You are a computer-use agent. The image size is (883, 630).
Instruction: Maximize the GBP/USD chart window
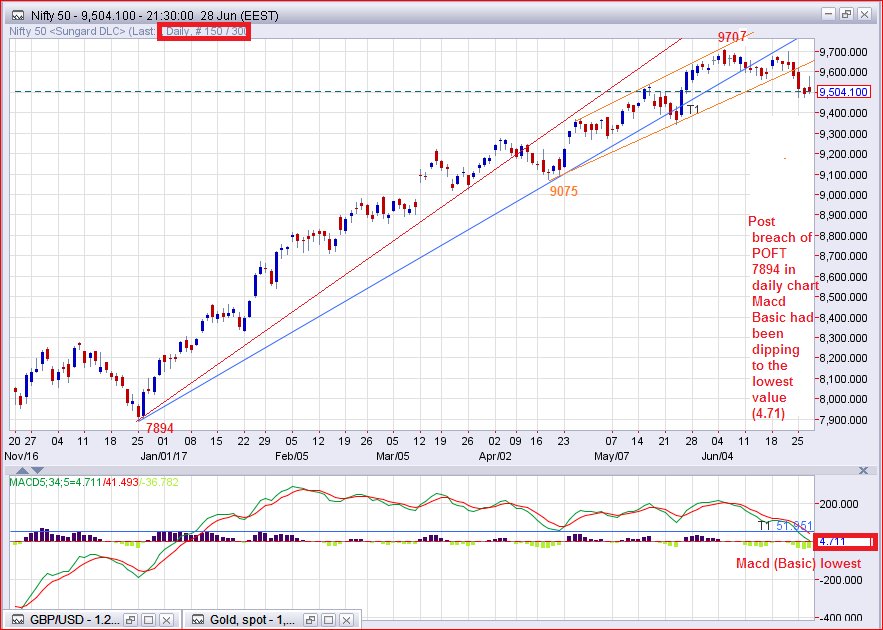pyautogui.click(x=149, y=620)
